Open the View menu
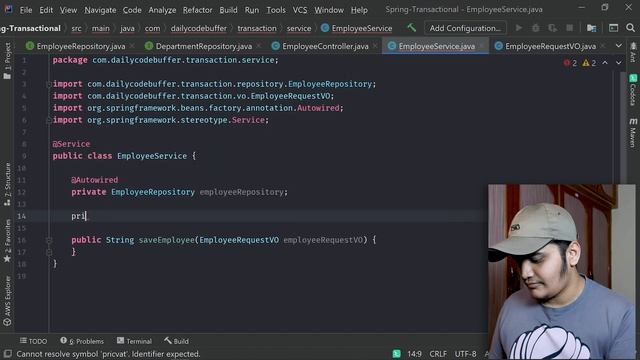The width and height of the screenshot is (640, 360). (x=68, y=10)
